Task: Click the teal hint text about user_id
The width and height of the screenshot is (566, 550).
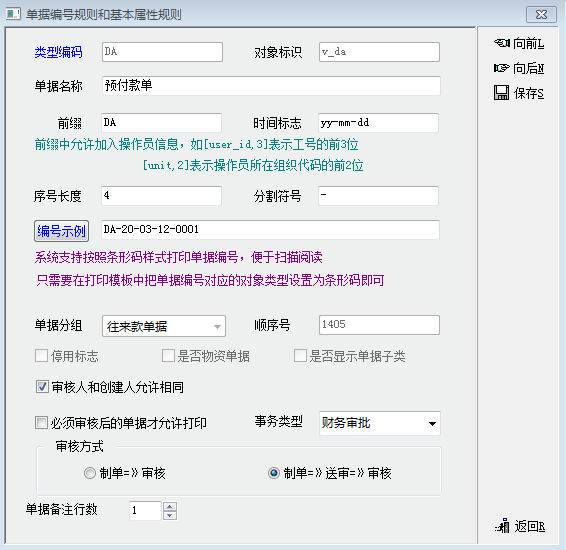Action: (197, 144)
